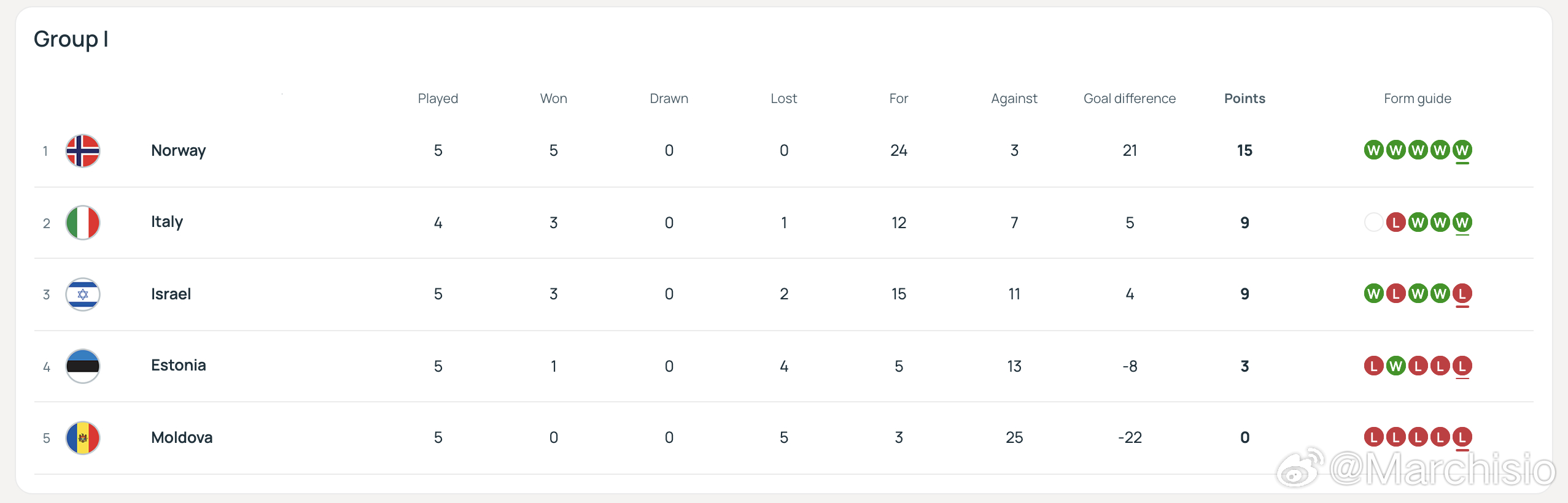Select Norway's latest underlined W form badge
Image resolution: width=1568 pixels, height=503 pixels.
pos(1462,150)
